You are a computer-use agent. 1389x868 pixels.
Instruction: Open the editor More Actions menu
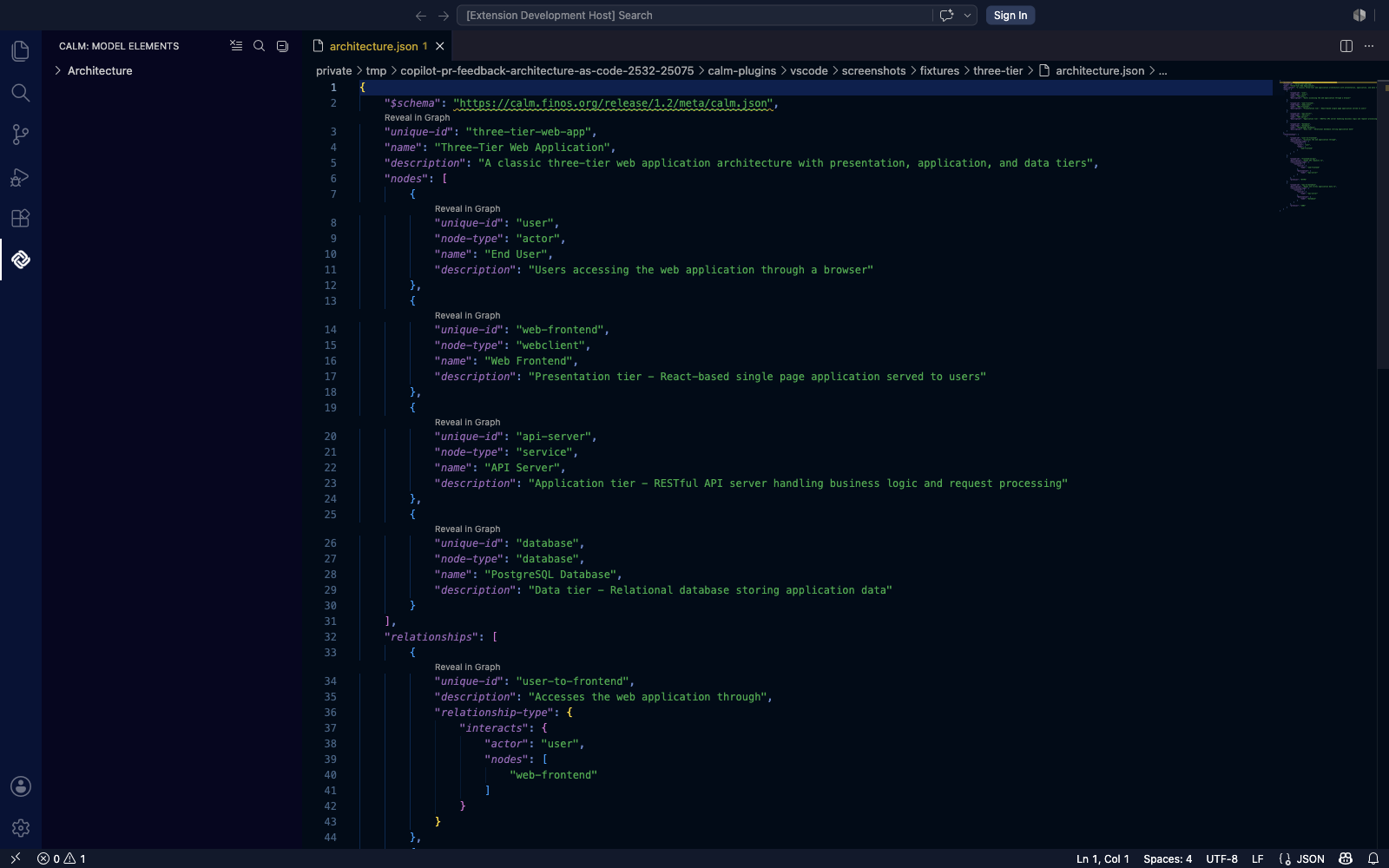click(x=1369, y=46)
